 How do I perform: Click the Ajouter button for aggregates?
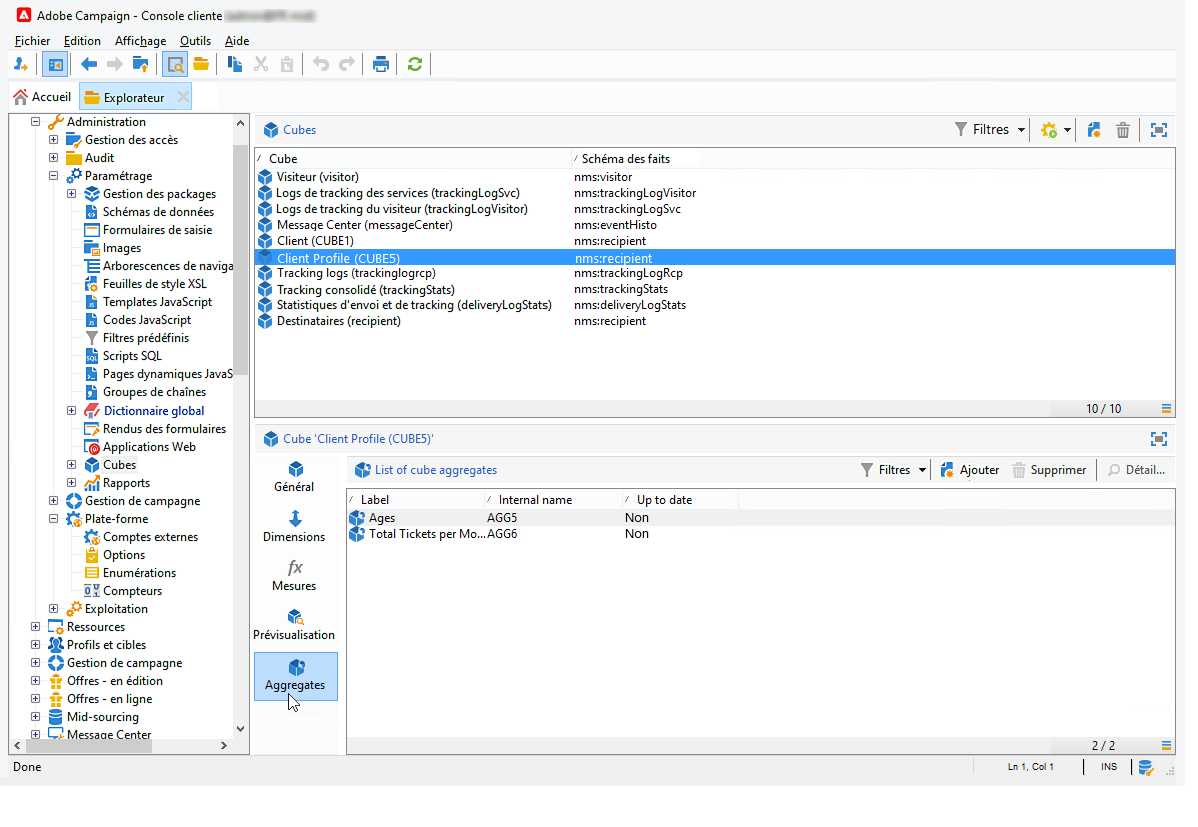(970, 470)
